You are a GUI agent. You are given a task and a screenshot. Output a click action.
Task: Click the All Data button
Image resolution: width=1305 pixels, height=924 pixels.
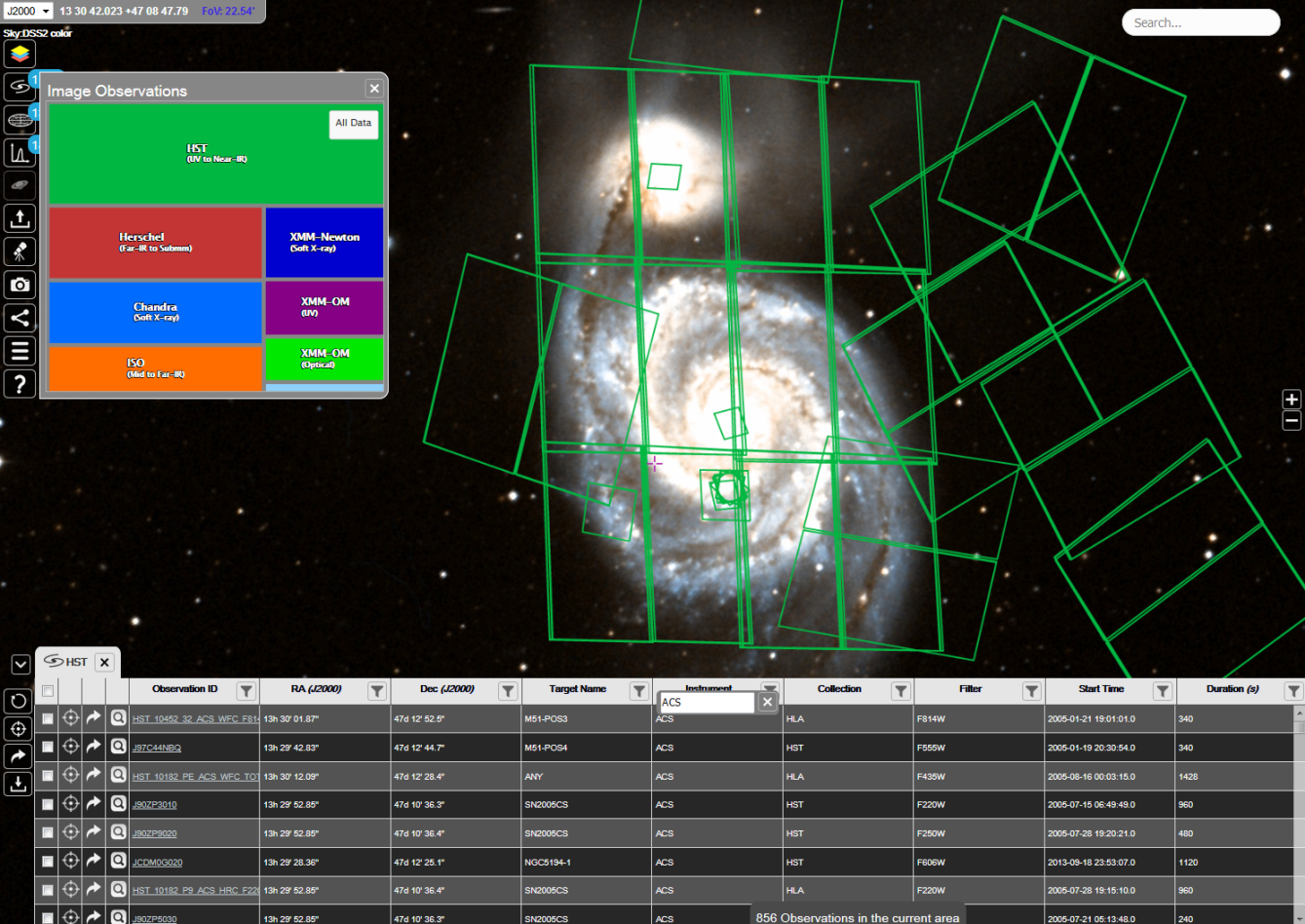353,124
